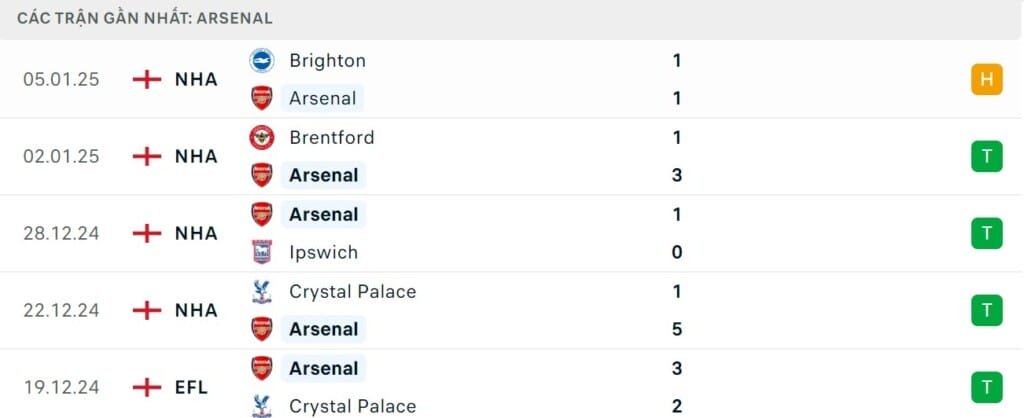The height and width of the screenshot is (418, 1024).
Task: Click the Brighton club crest icon
Action: 262,61
